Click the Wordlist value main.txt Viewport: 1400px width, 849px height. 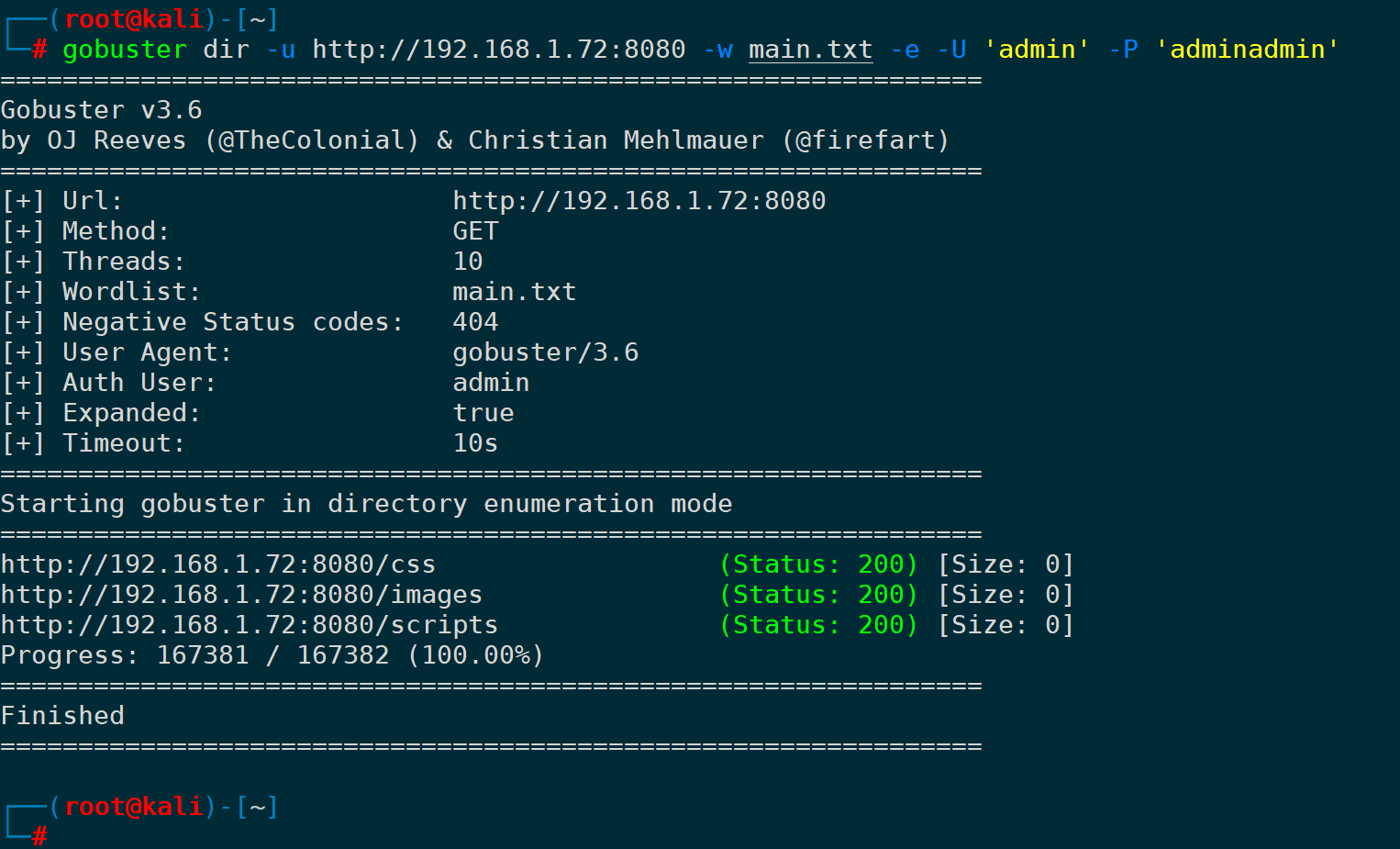coord(515,292)
